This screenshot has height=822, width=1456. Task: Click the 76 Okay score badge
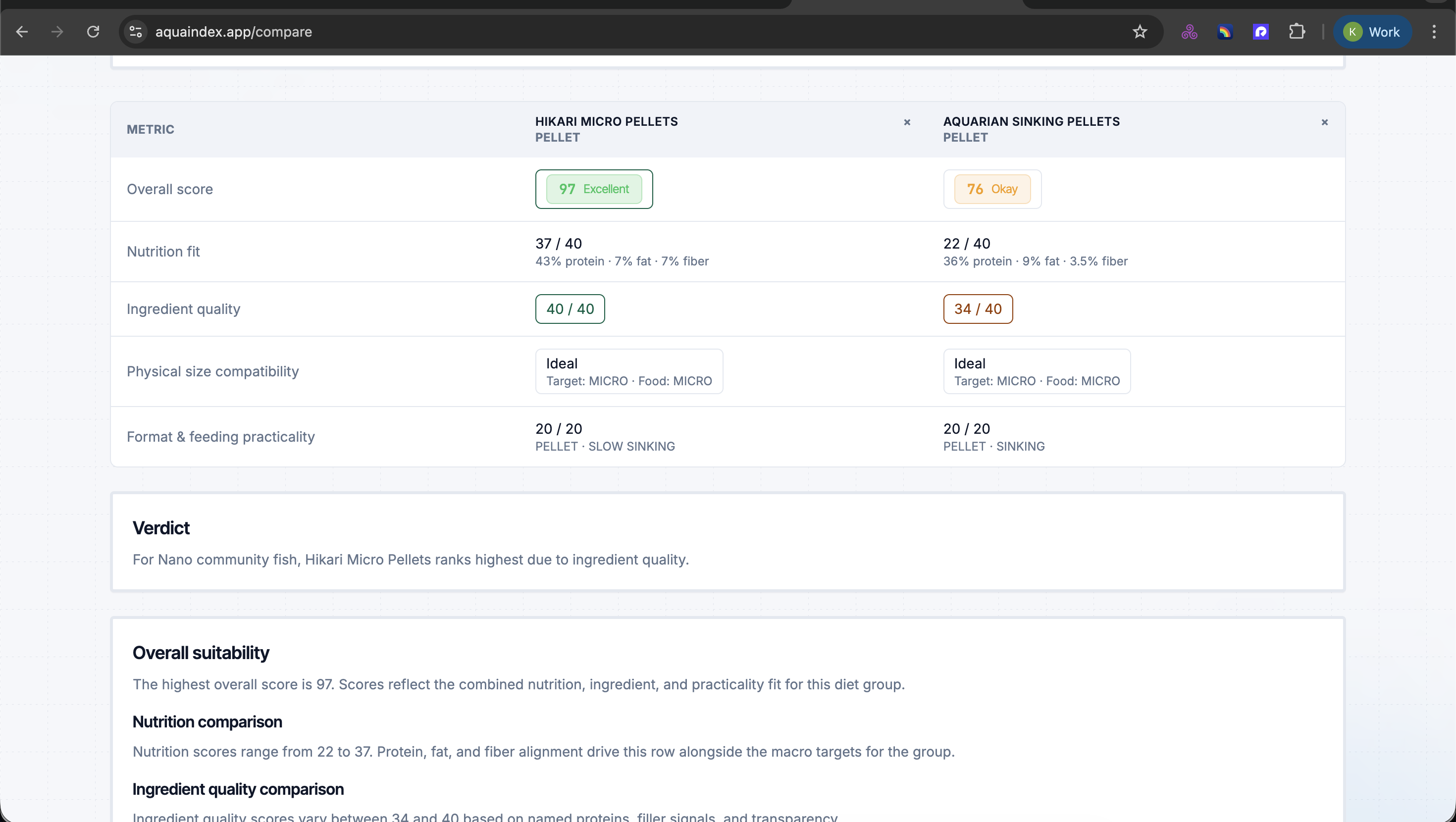tap(991, 189)
